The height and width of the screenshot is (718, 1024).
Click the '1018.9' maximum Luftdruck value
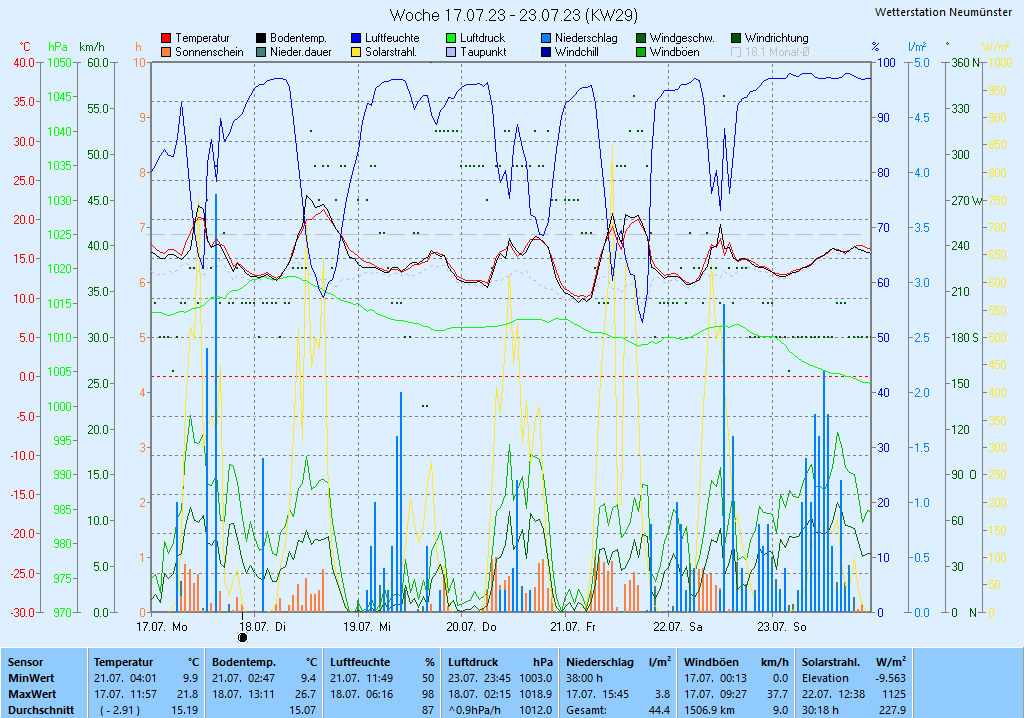(x=536, y=694)
